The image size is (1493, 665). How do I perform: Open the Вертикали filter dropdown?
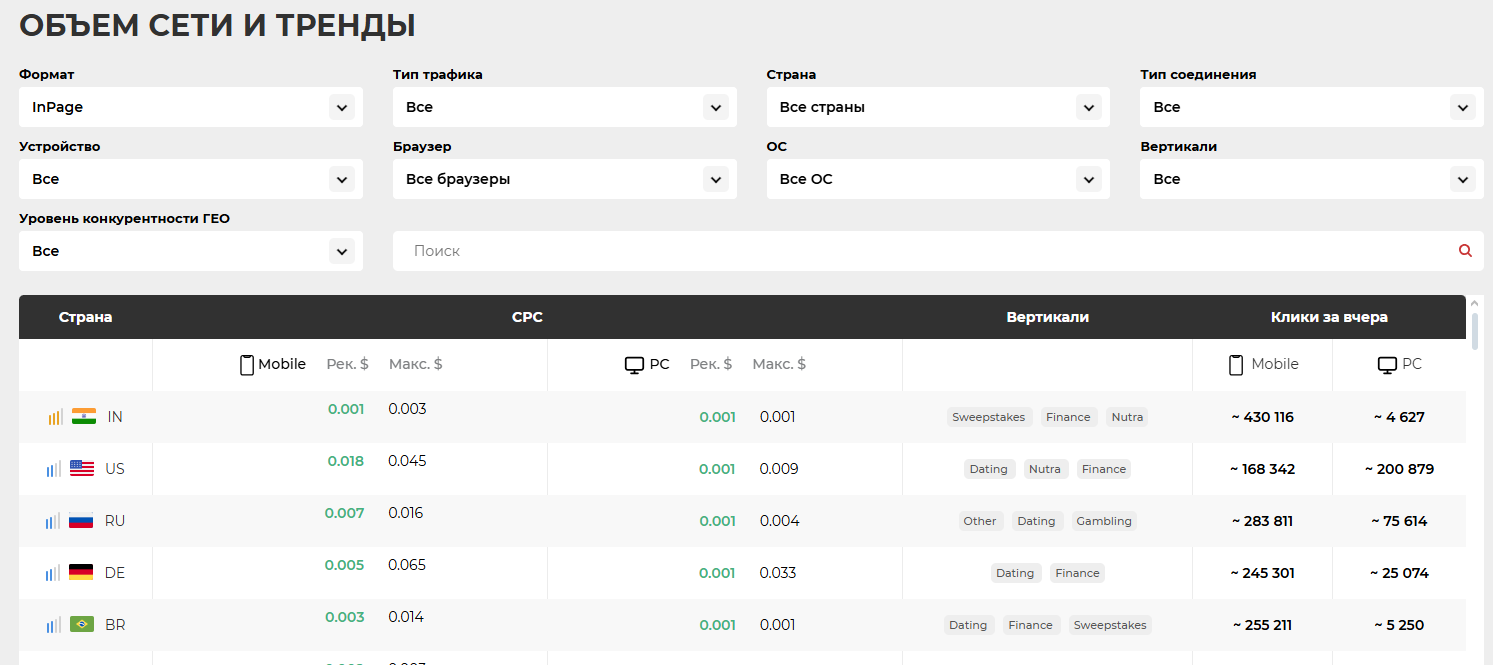pos(1311,179)
